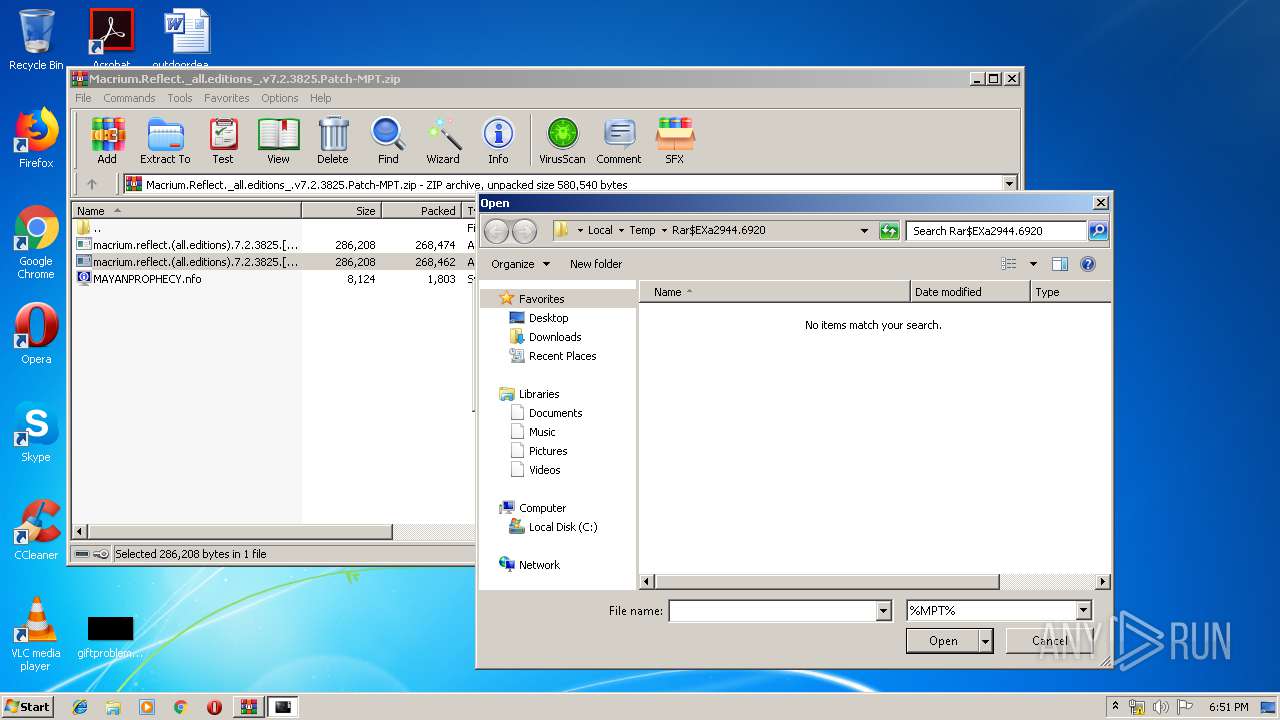This screenshot has width=1280, height=720.
Task: Click the refresh button beside address path
Action: tap(889, 230)
